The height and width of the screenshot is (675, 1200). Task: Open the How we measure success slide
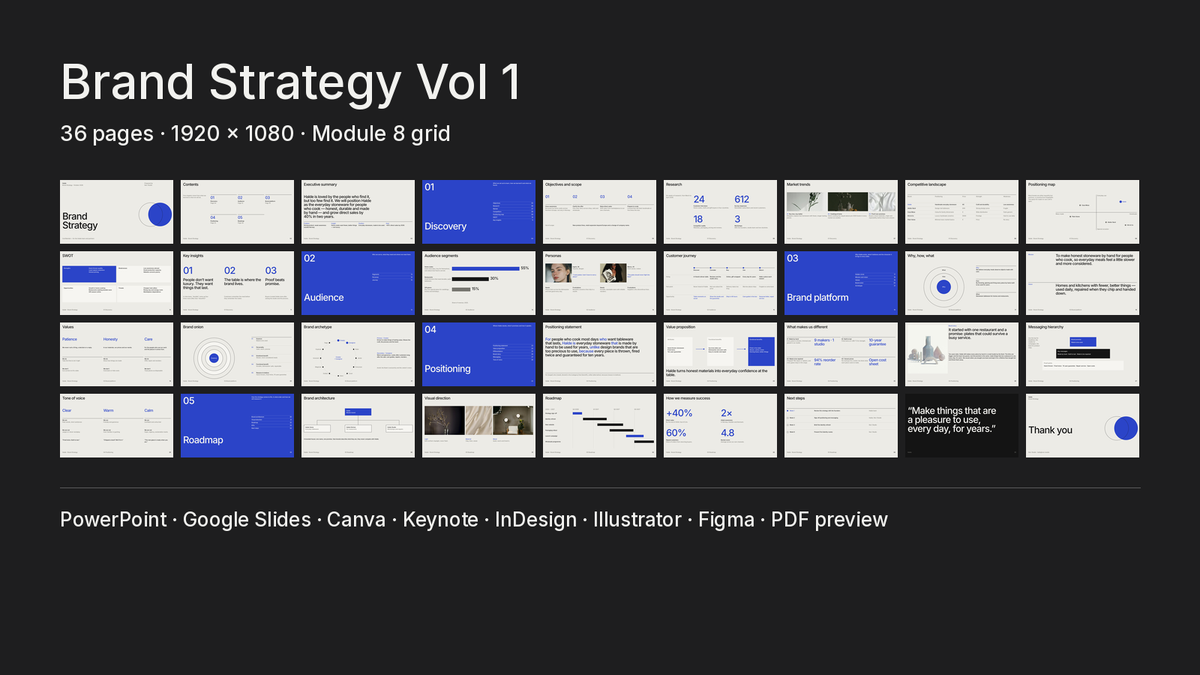721,425
